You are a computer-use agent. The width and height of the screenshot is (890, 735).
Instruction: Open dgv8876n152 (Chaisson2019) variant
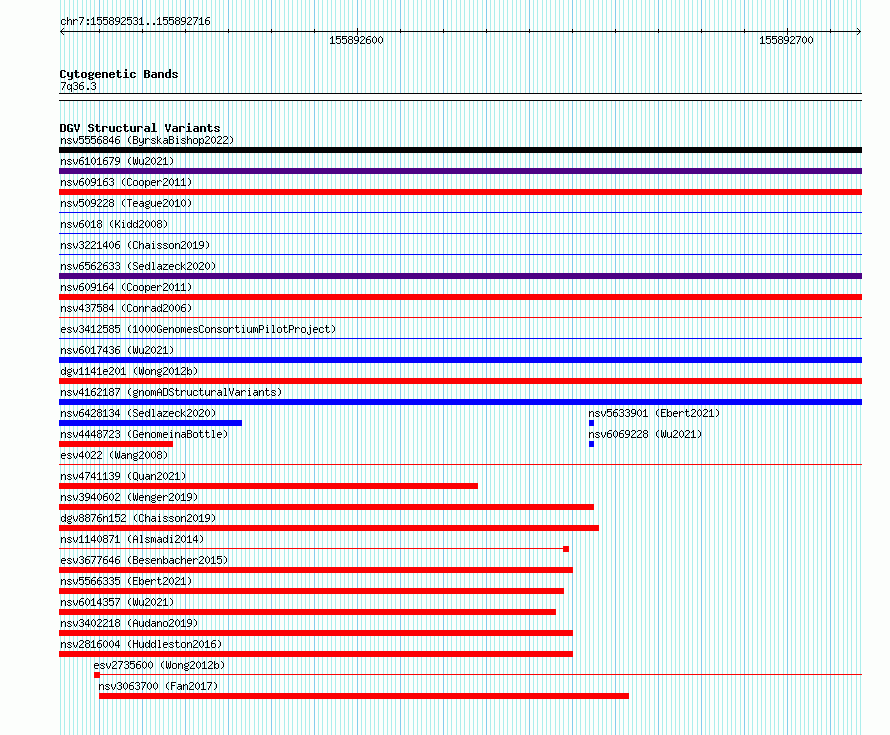138,518
